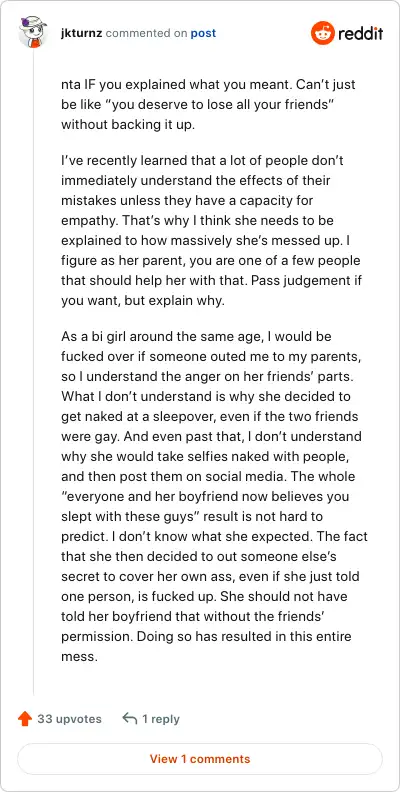
Task: Click paragraph beginning "nta IF you explained"
Action: pos(209,104)
